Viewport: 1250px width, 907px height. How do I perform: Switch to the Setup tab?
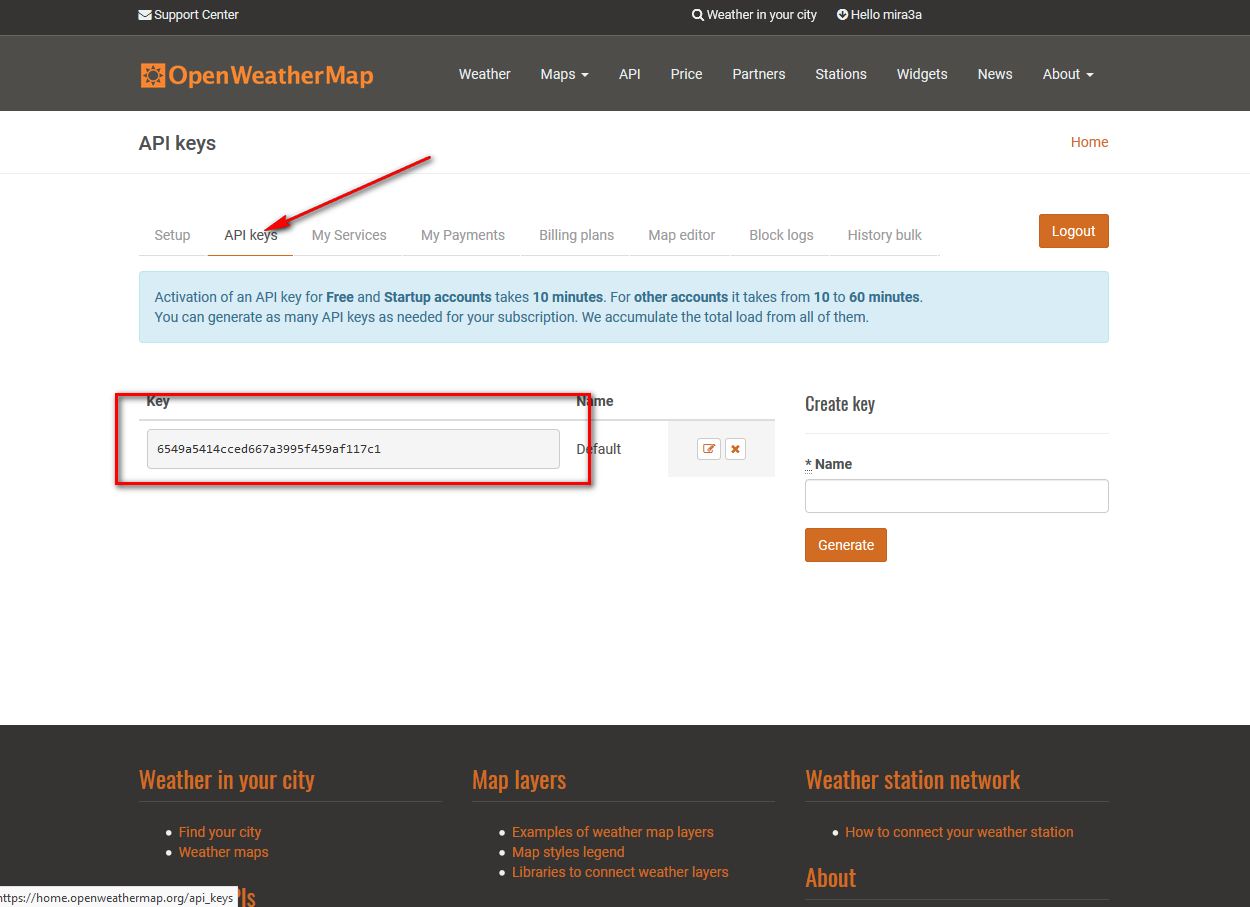tap(172, 235)
